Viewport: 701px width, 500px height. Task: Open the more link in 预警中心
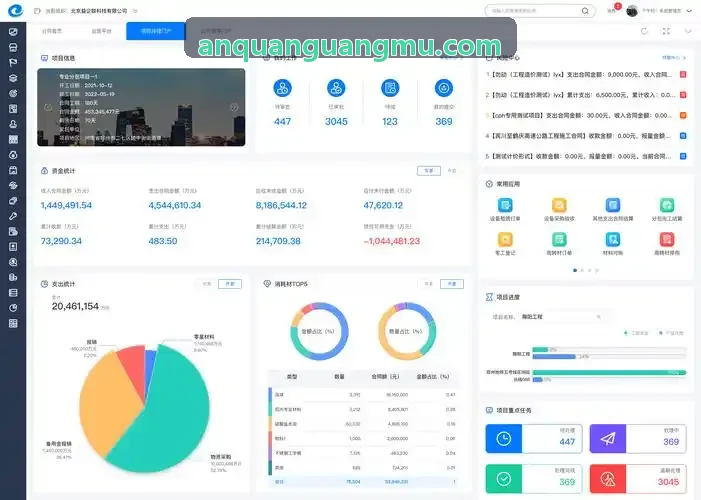pos(674,58)
